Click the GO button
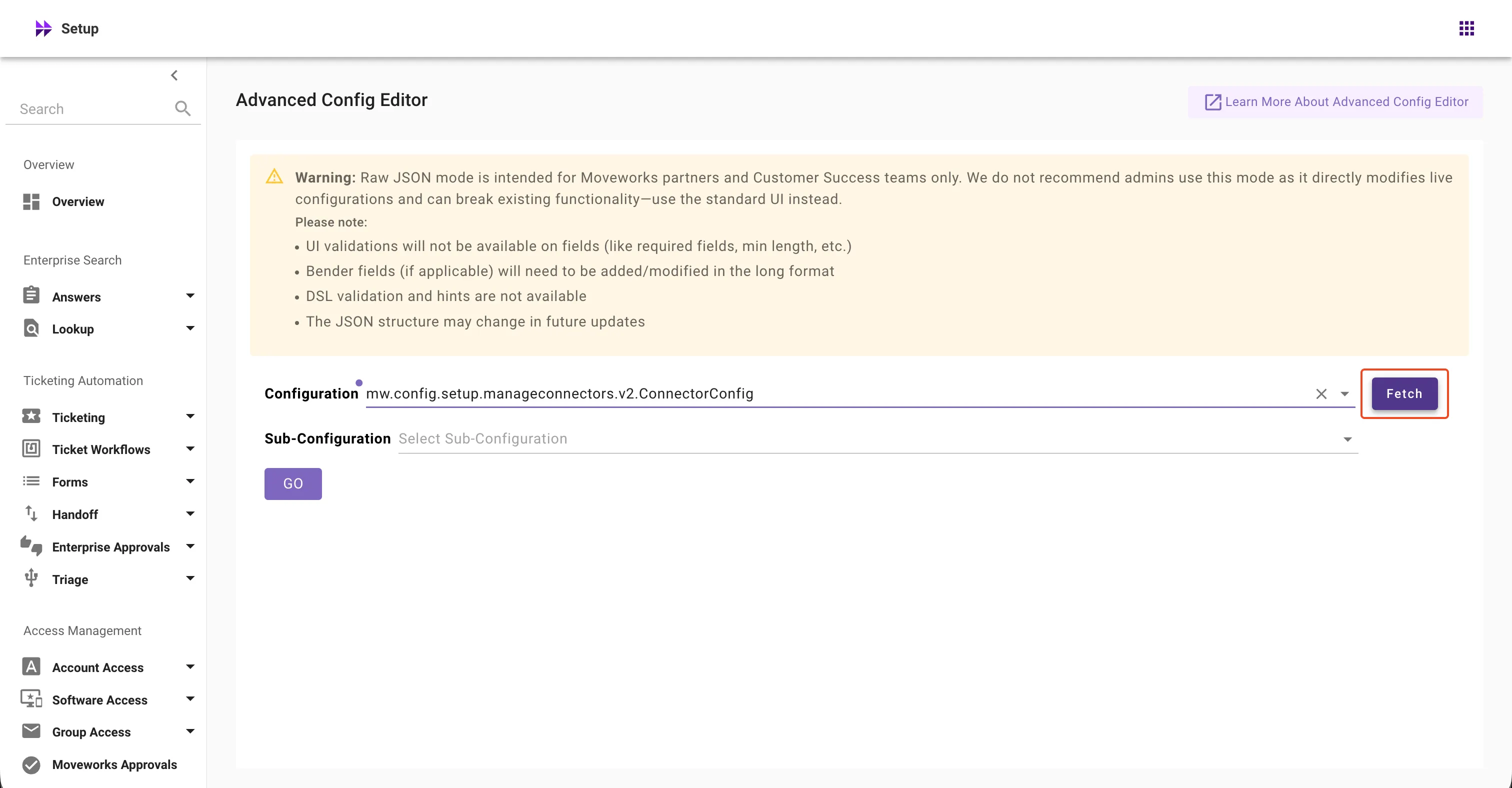Screen dimensions: 1512x788 [x=293, y=483]
